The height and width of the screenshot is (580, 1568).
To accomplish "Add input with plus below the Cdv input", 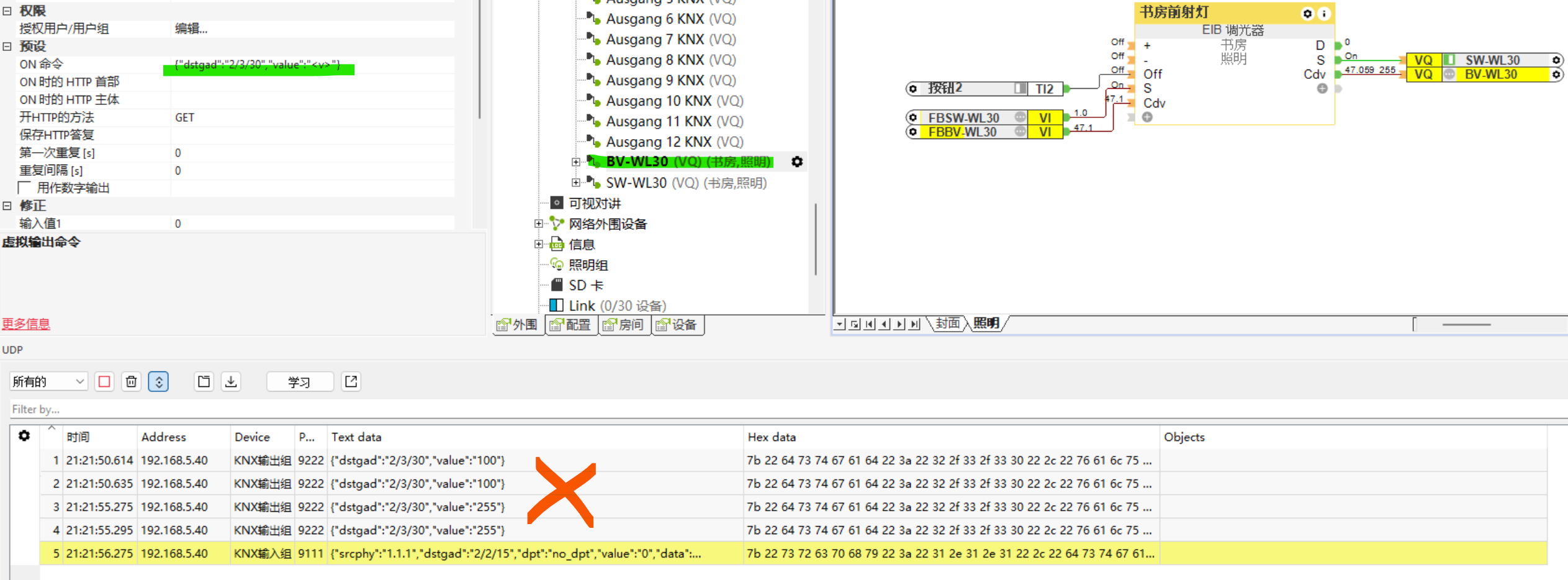I will [1148, 117].
